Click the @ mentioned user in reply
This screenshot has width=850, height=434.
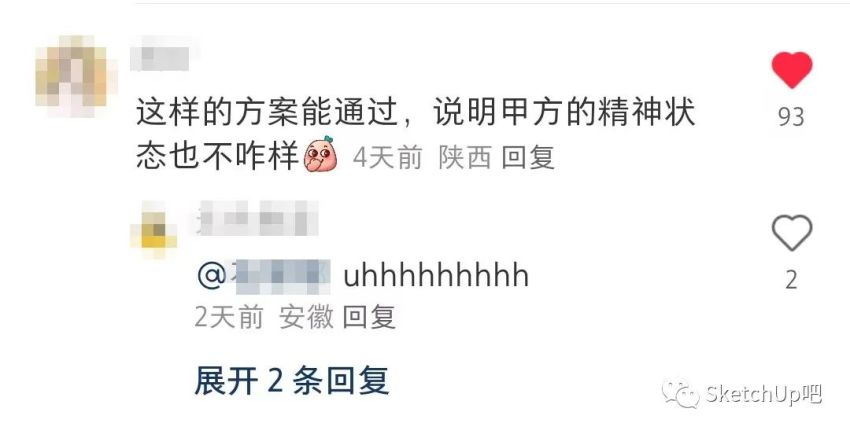click(x=264, y=276)
